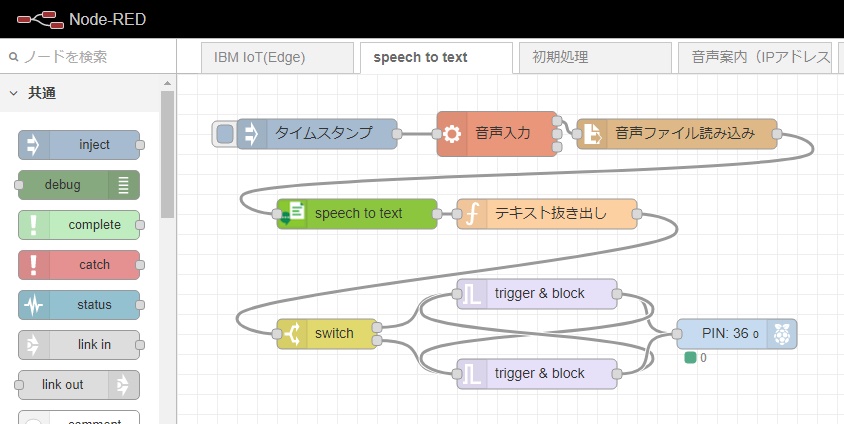The image size is (844, 424).
Task: Select the 音声ファイル読み込み node label
Action: coord(685,133)
